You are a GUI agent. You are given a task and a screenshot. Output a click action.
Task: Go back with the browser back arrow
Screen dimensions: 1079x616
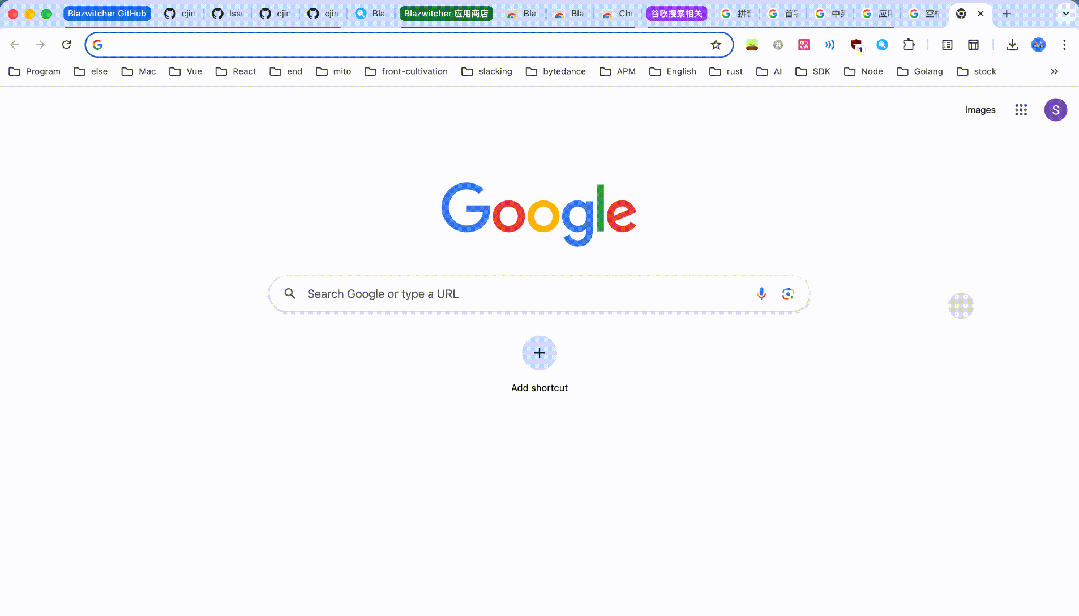click(14, 45)
